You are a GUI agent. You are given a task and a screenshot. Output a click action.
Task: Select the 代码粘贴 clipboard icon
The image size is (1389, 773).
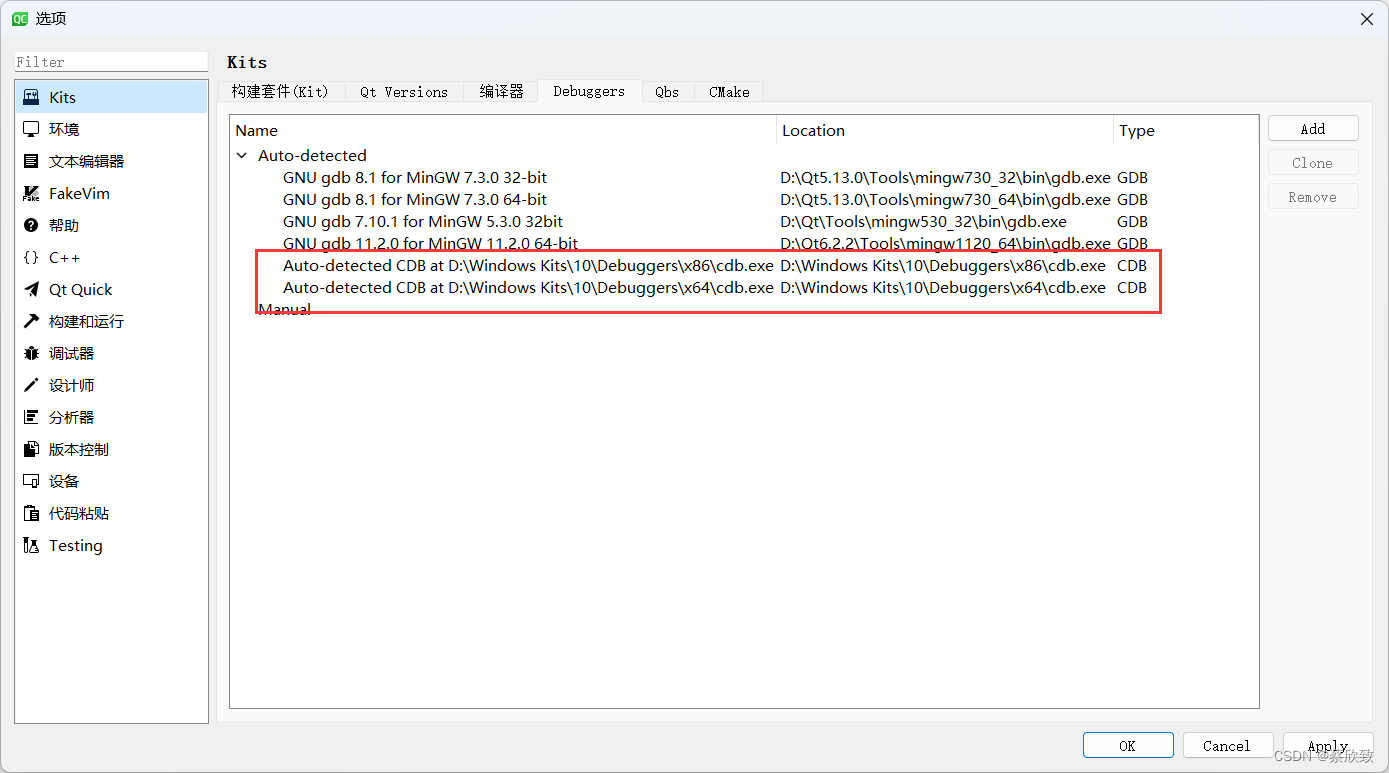31,513
